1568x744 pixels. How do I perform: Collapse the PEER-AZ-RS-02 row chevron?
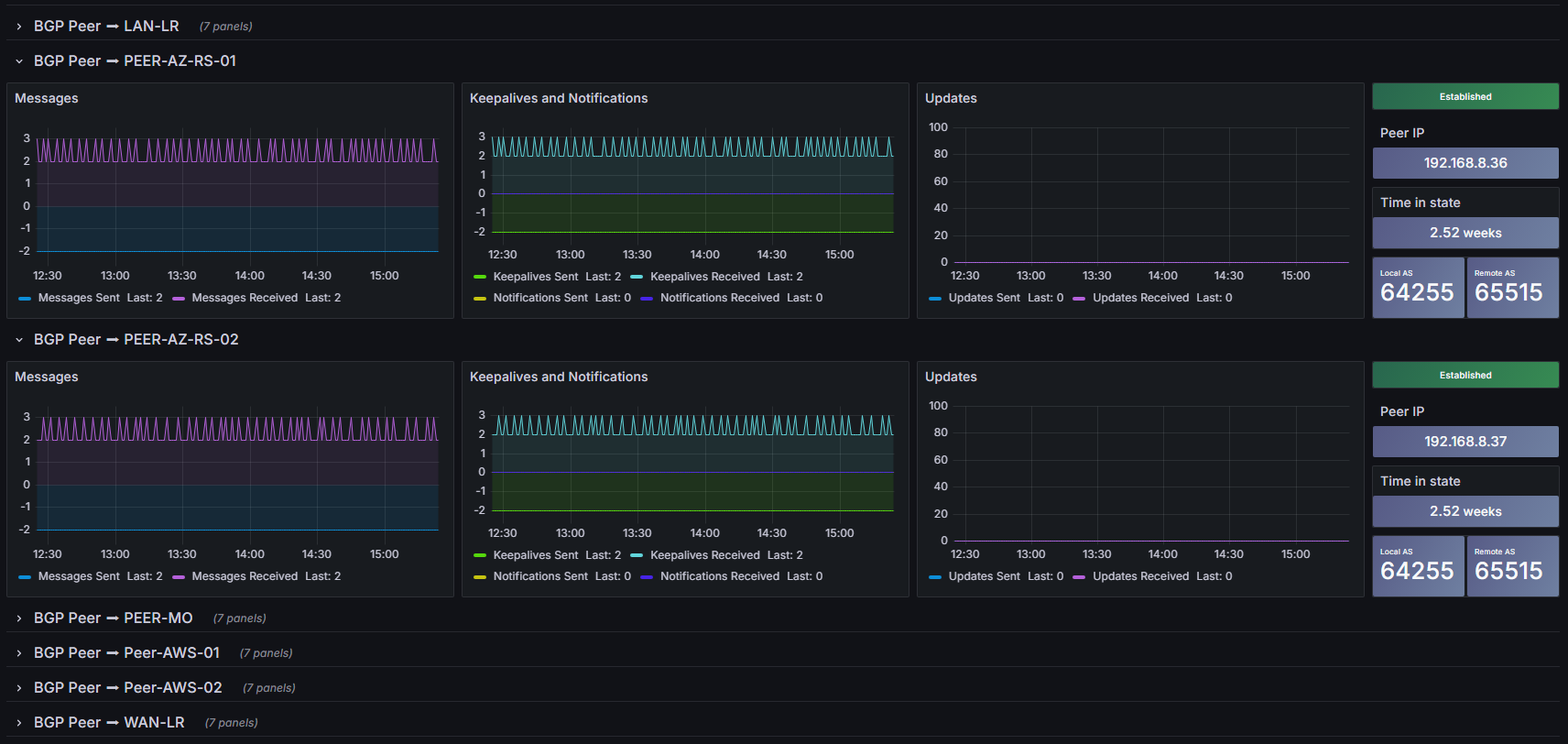(19, 340)
